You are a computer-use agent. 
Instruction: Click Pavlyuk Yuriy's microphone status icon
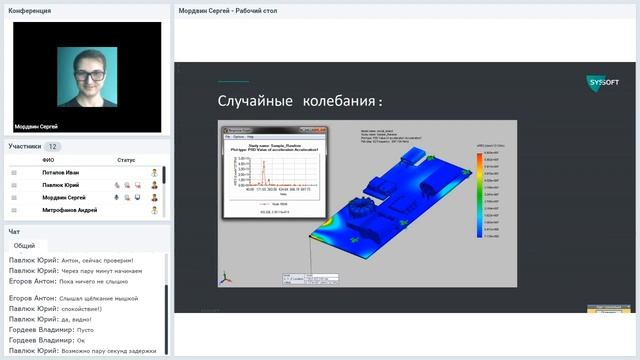[117, 185]
